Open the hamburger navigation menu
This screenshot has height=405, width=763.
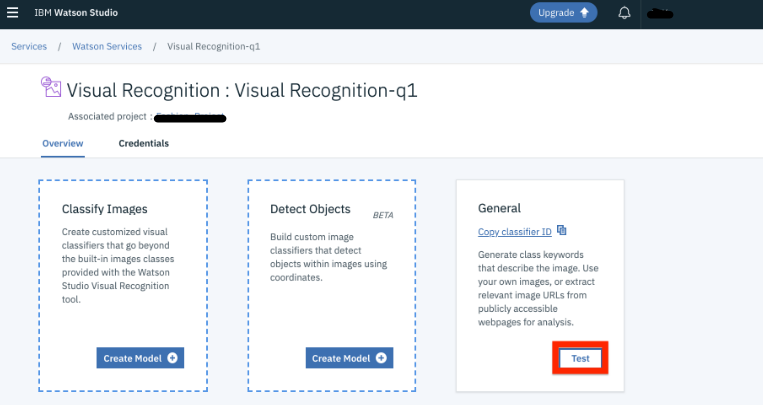click(x=13, y=13)
